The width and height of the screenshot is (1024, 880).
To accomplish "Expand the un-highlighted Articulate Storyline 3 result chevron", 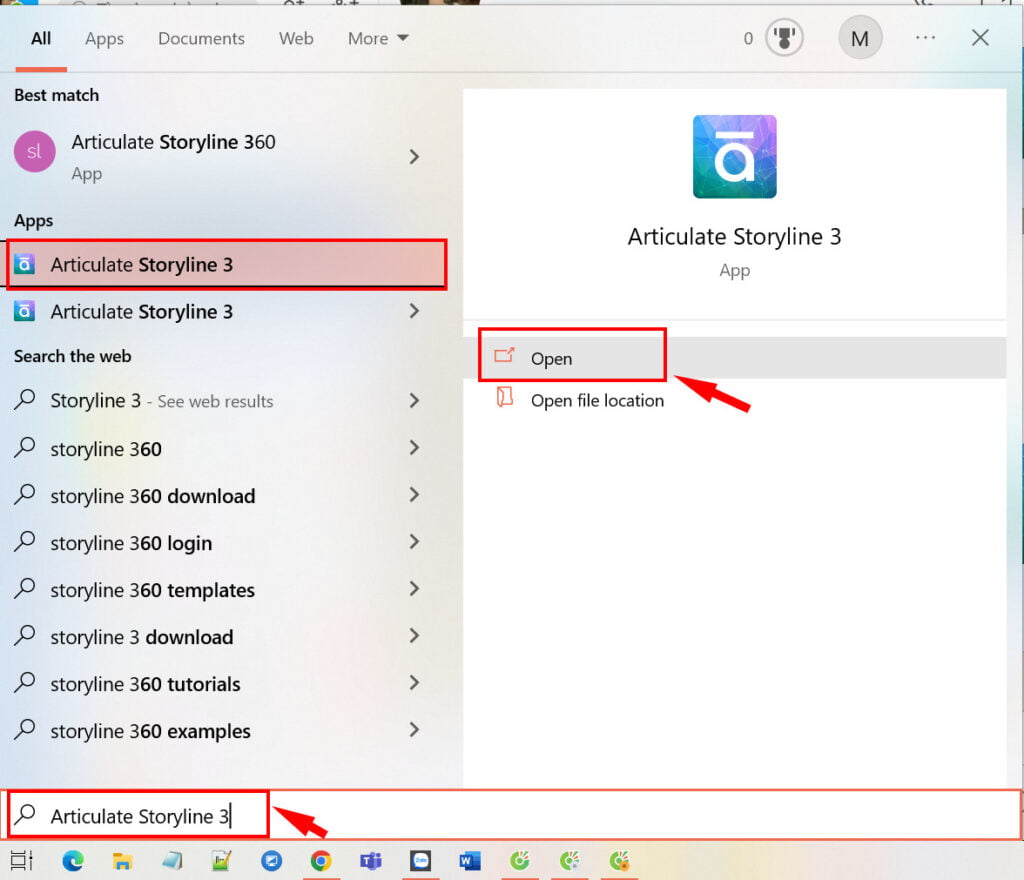I will [414, 311].
